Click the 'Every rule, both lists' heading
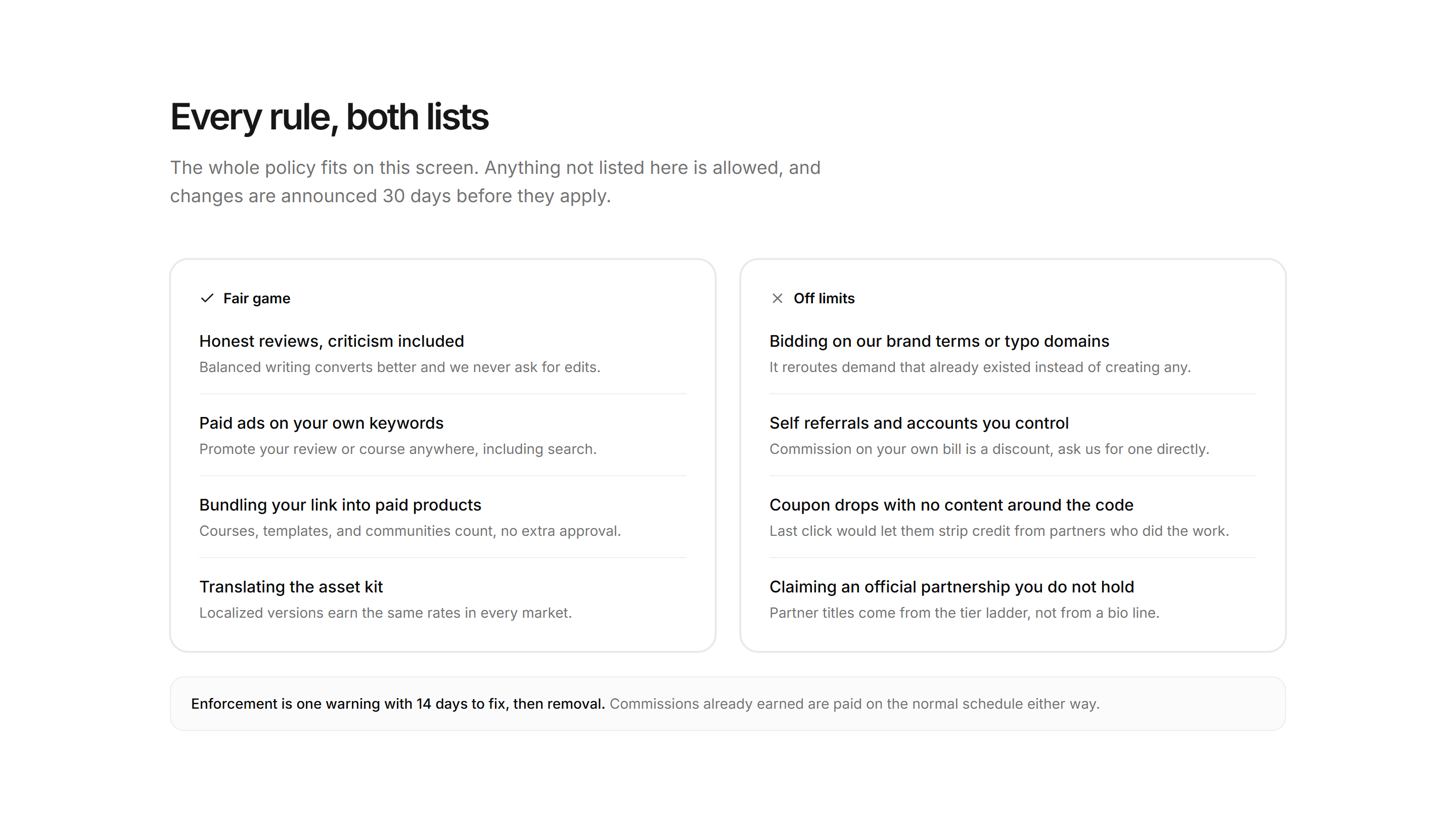This screenshot has width=1456, height=828. pyautogui.click(x=329, y=117)
